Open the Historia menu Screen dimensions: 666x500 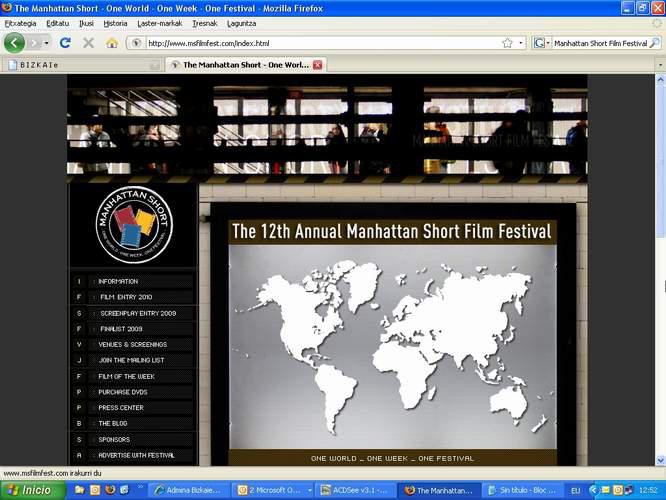pyautogui.click(x=115, y=23)
